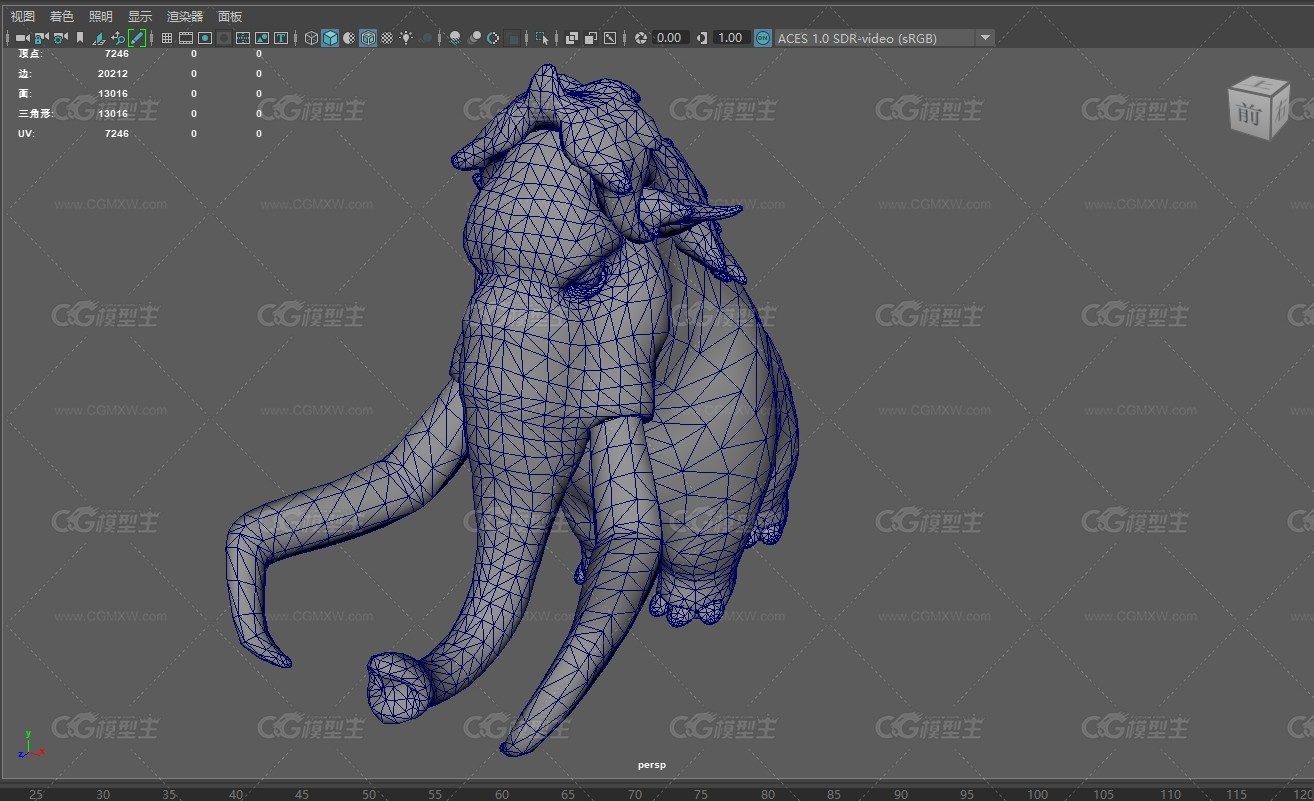Screen dimensions: 1314x801
Task: Click the 顶点 label in the HUD
Action: tap(31, 54)
